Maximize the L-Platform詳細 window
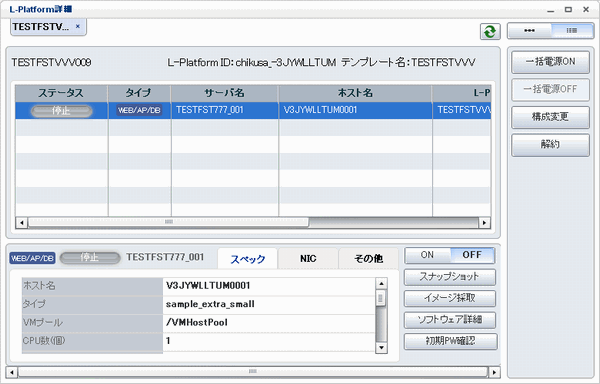Viewport: 600px width, 384px height. point(568,9)
